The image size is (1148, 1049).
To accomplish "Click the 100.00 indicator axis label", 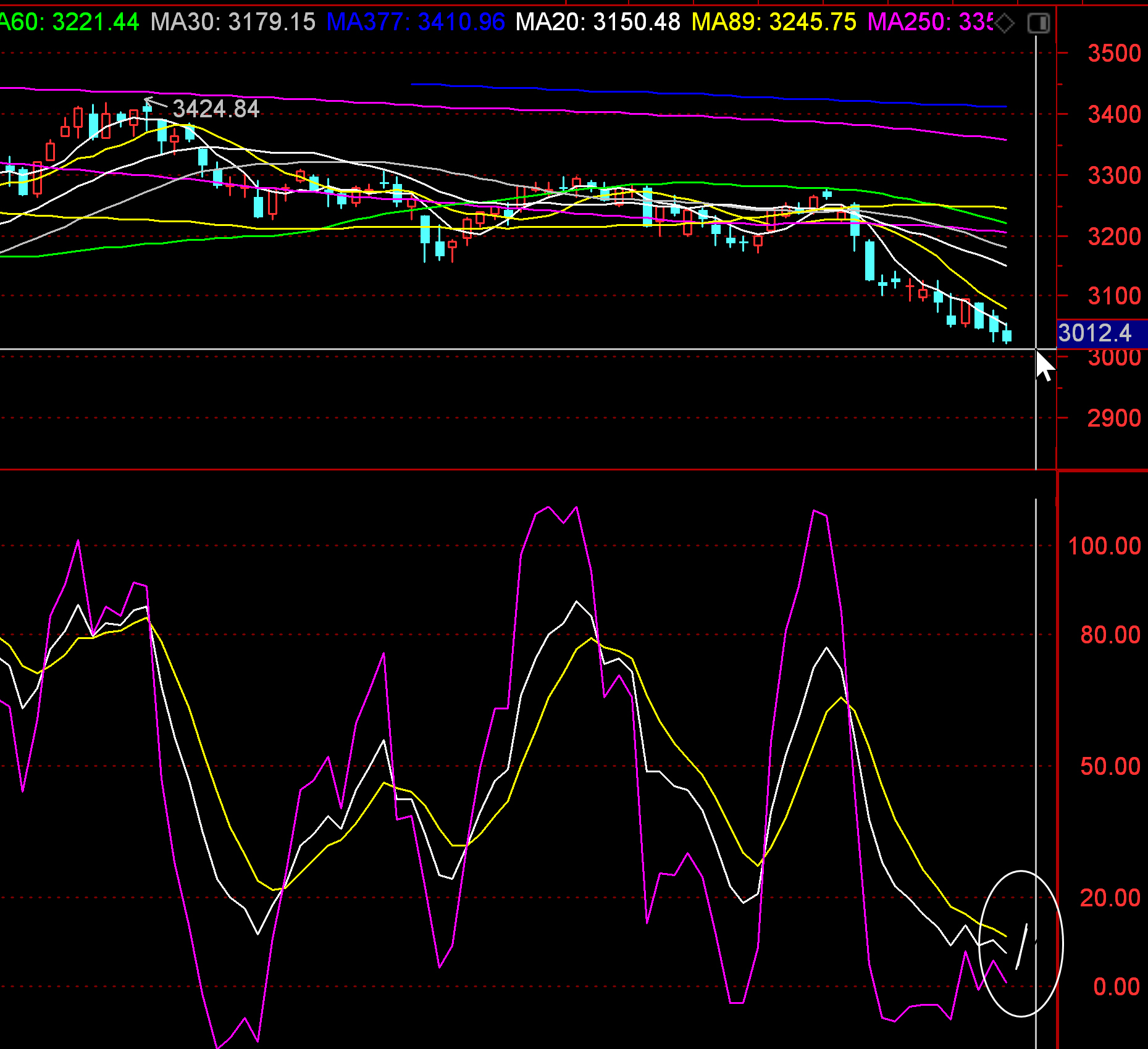I will pos(1104,546).
